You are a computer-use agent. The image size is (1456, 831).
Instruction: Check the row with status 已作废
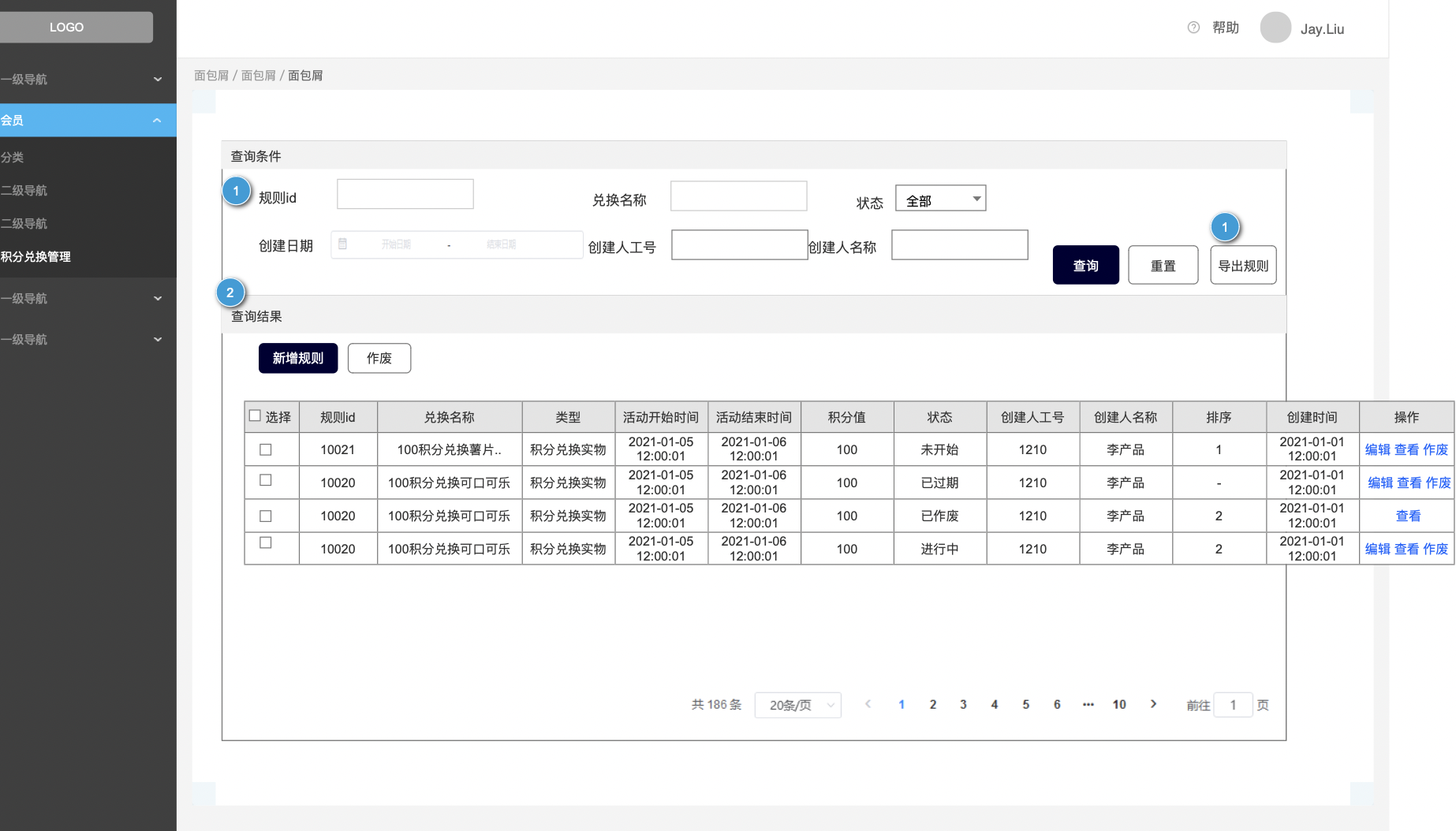(266, 516)
